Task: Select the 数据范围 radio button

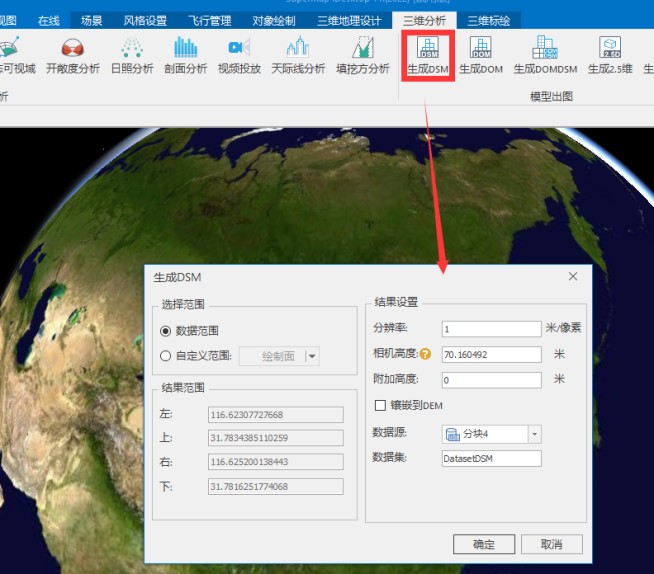Action: (166, 331)
